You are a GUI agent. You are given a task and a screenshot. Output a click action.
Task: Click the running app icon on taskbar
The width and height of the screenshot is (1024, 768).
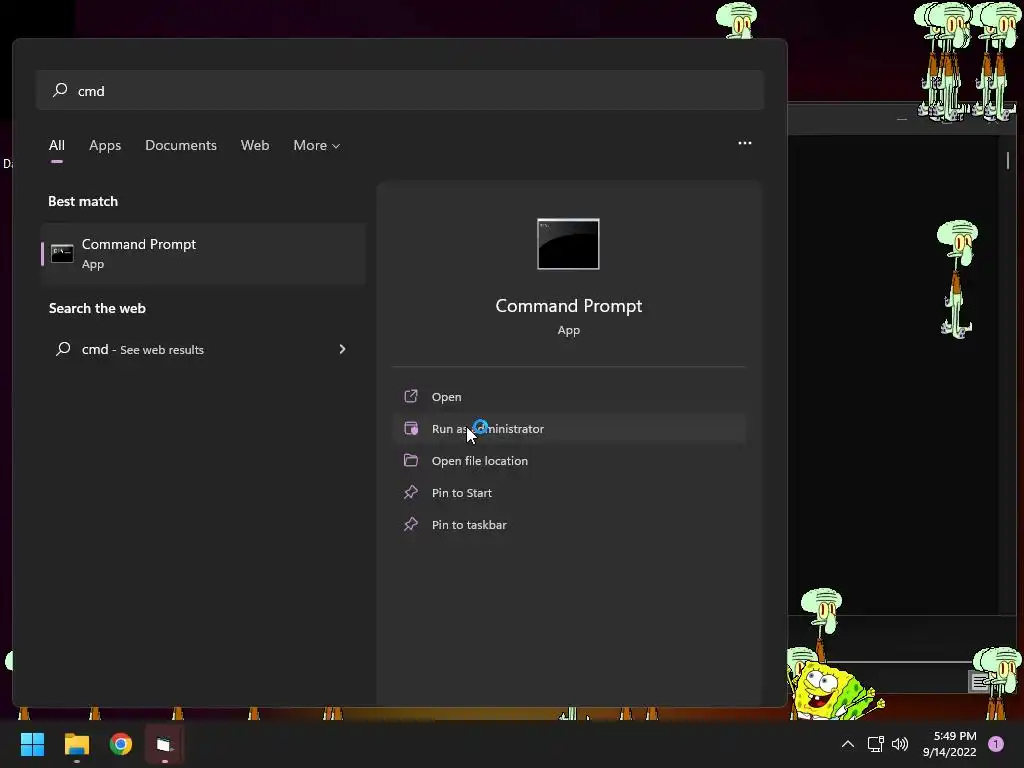[165, 744]
